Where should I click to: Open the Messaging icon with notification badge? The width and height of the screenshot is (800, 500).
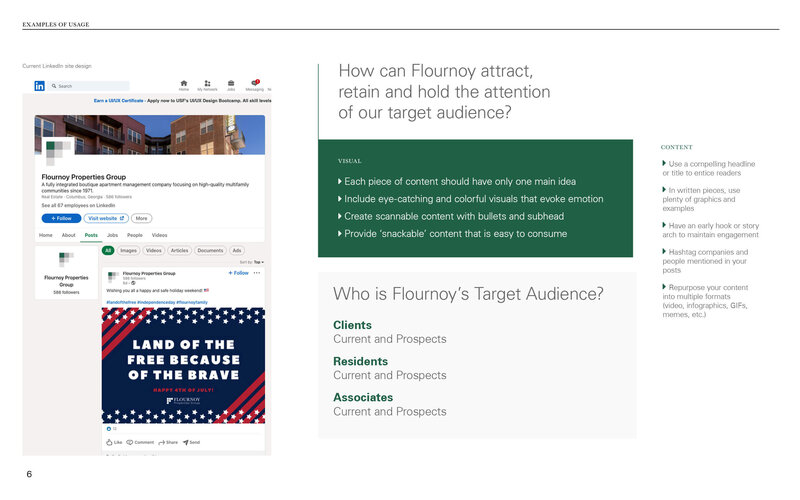pyautogui.click(x=254, y=83)
